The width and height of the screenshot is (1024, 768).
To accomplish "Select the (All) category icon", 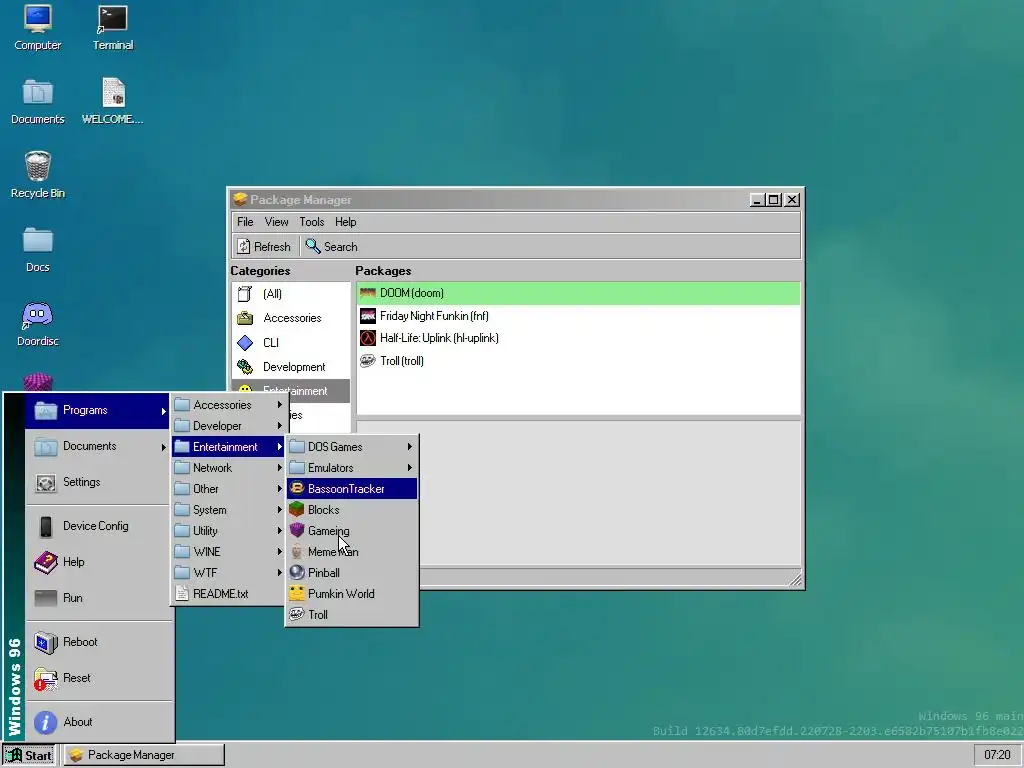I will click(x=245, y=294).
